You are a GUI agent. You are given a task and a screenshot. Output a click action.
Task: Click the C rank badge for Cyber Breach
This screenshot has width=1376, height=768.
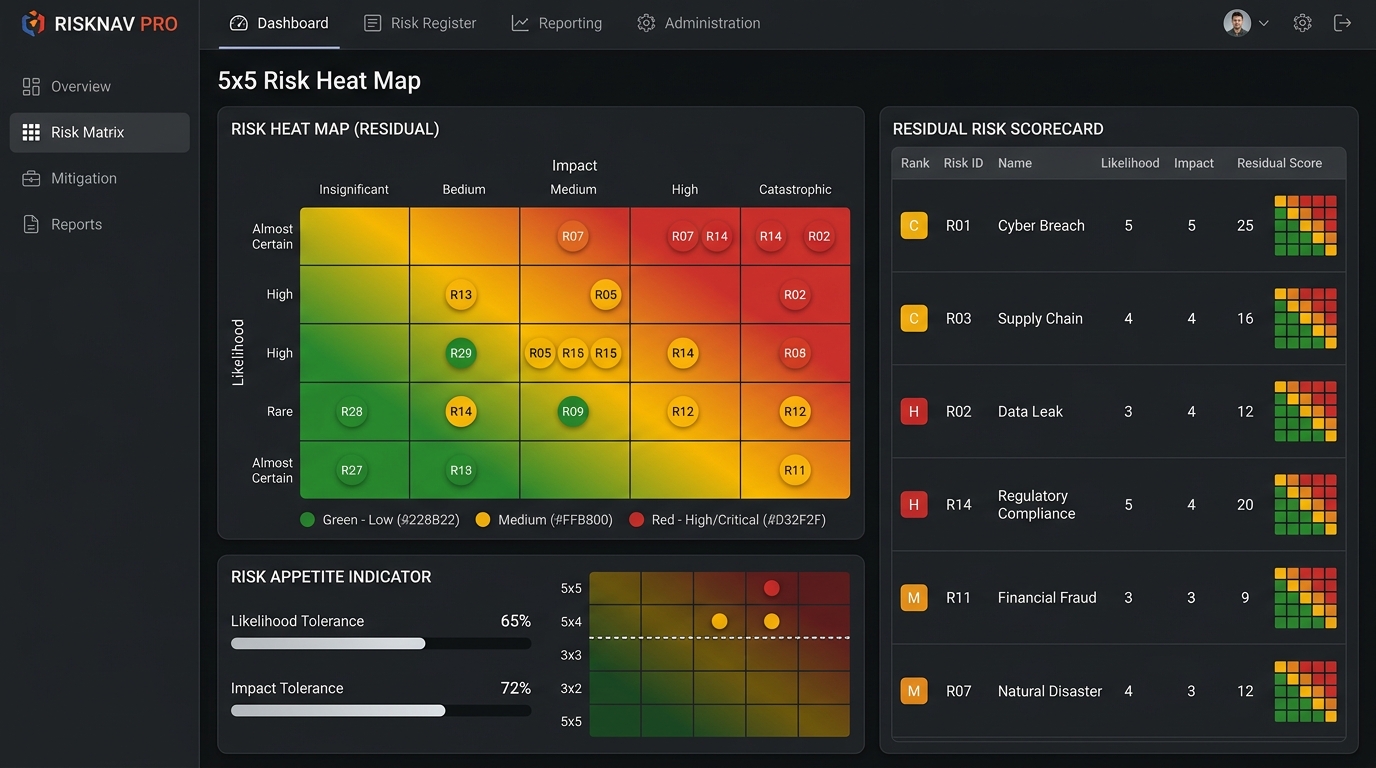point(914,226)
